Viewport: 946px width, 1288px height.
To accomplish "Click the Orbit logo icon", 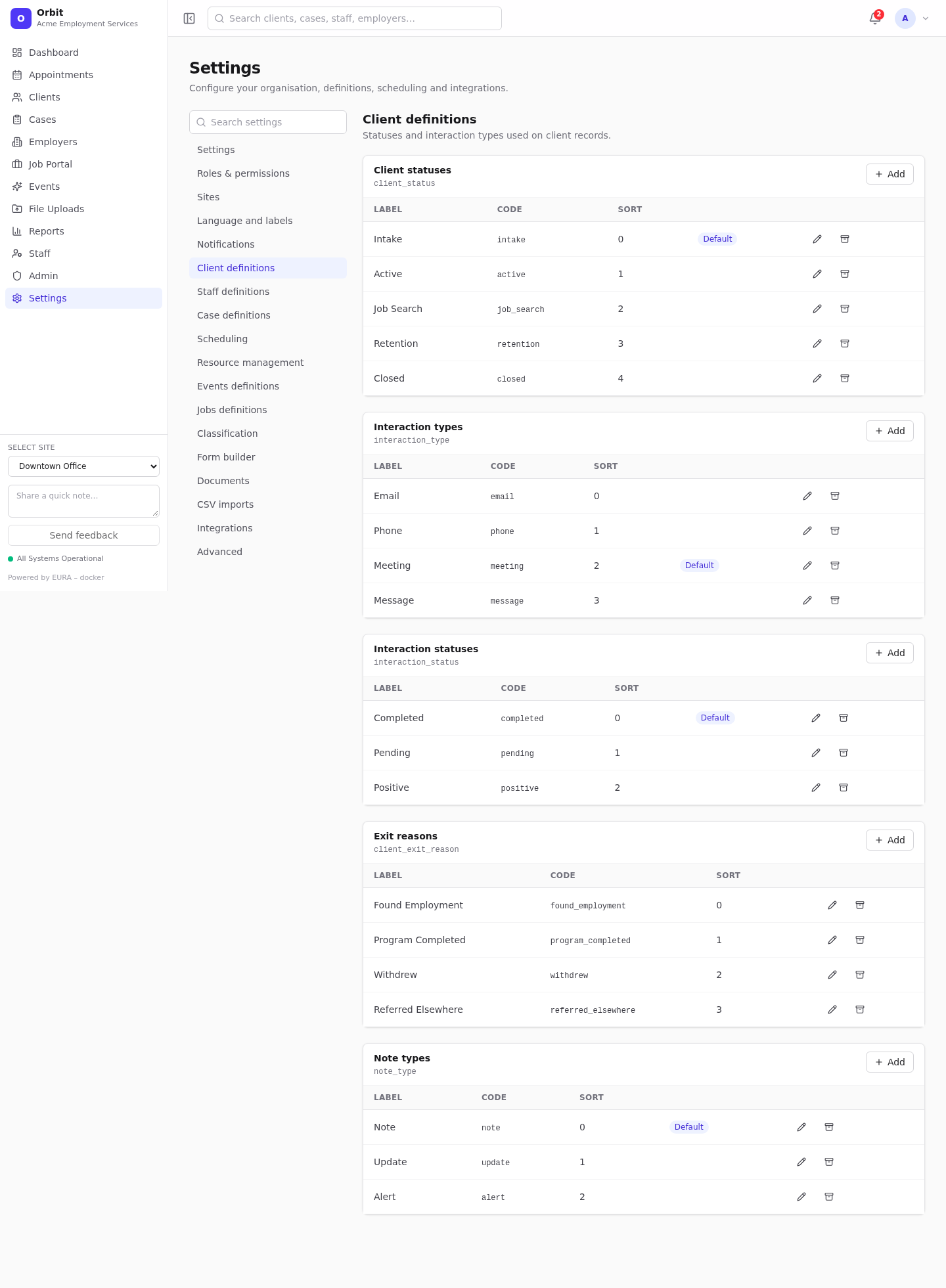I will coord(21,18).
